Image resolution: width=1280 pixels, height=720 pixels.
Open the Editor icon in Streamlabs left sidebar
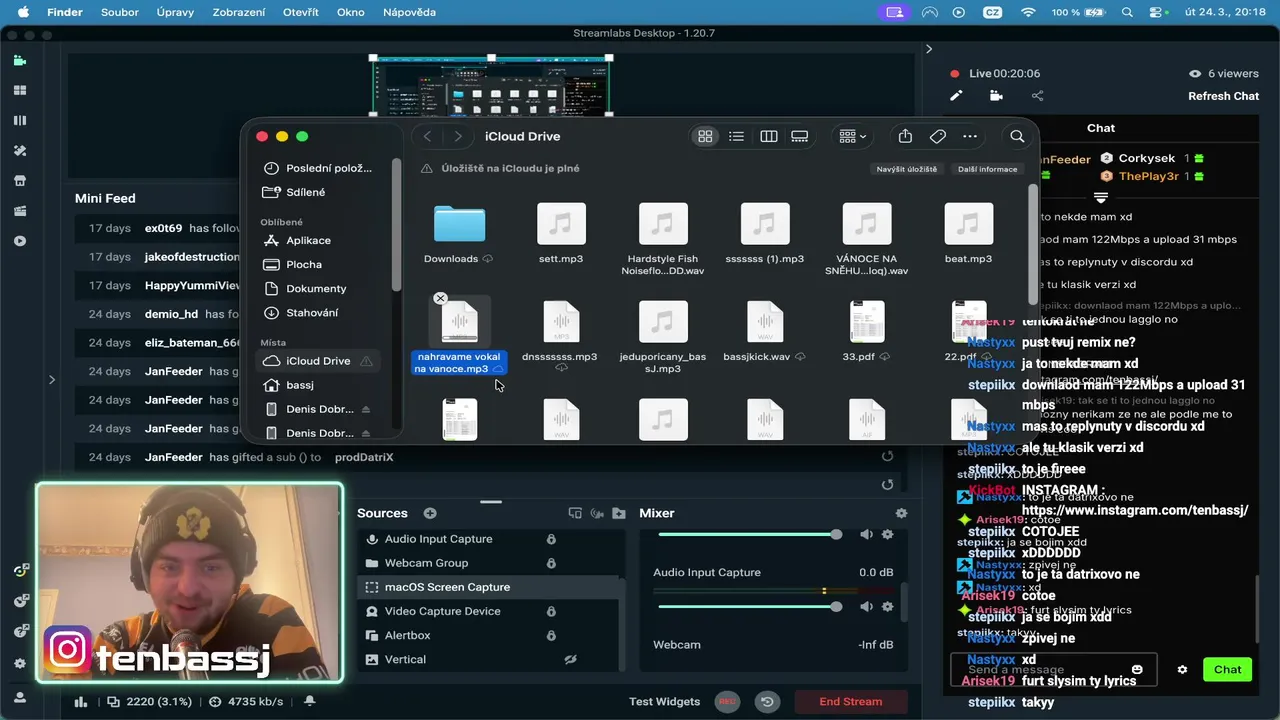[19, 60]
